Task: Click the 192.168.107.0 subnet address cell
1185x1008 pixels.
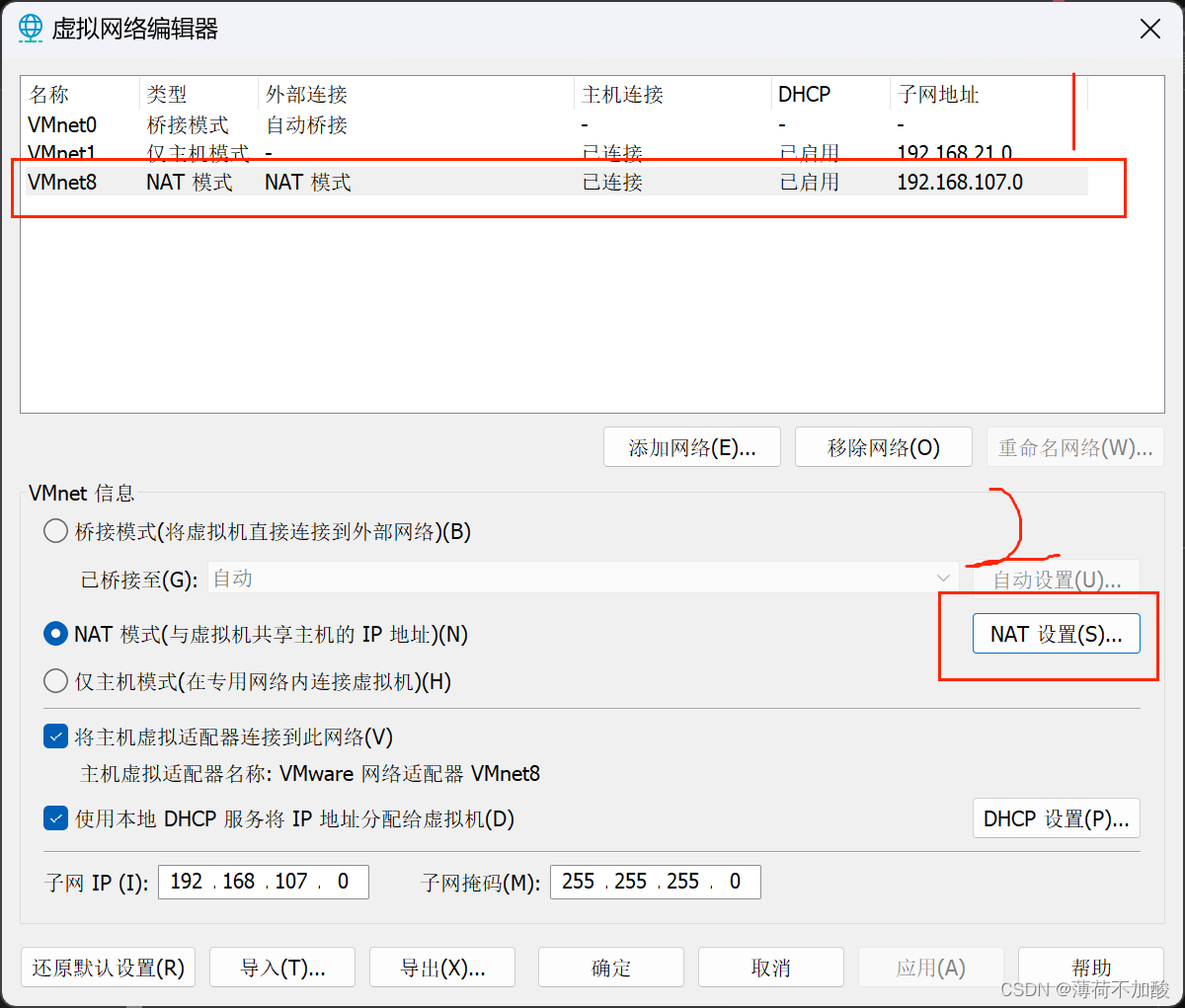Action: (960, 182)
